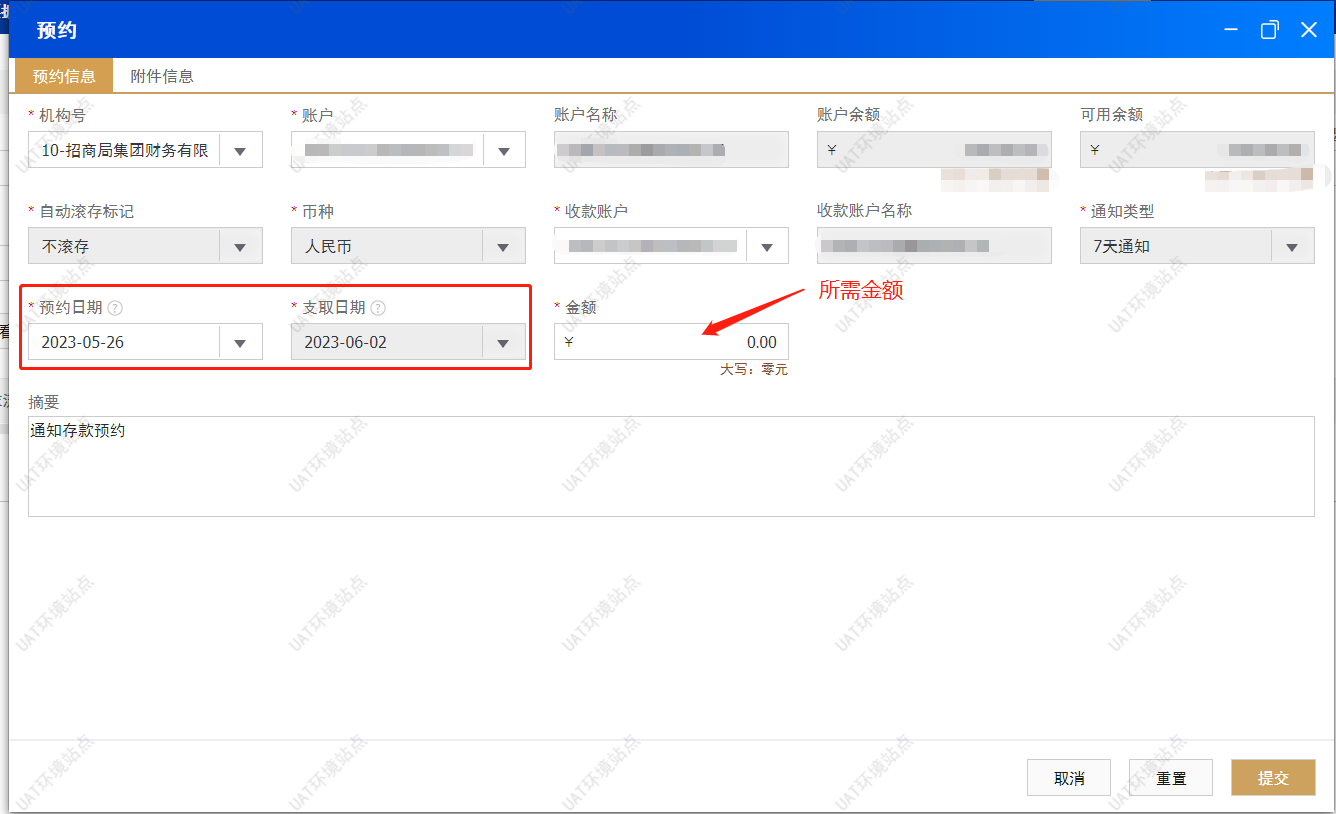Expand the 机构号 dropdown
The image size is (1336, 814).
tap(240, 150)
